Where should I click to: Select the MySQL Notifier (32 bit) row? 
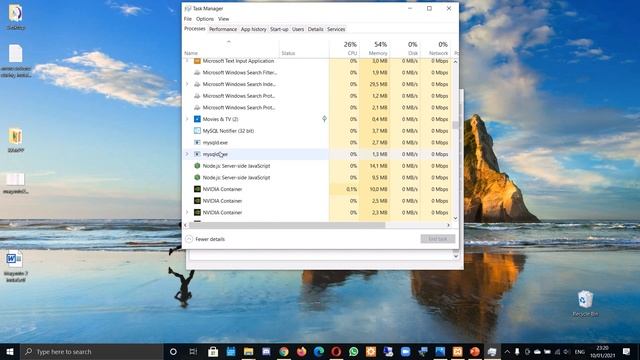point(317,131)
